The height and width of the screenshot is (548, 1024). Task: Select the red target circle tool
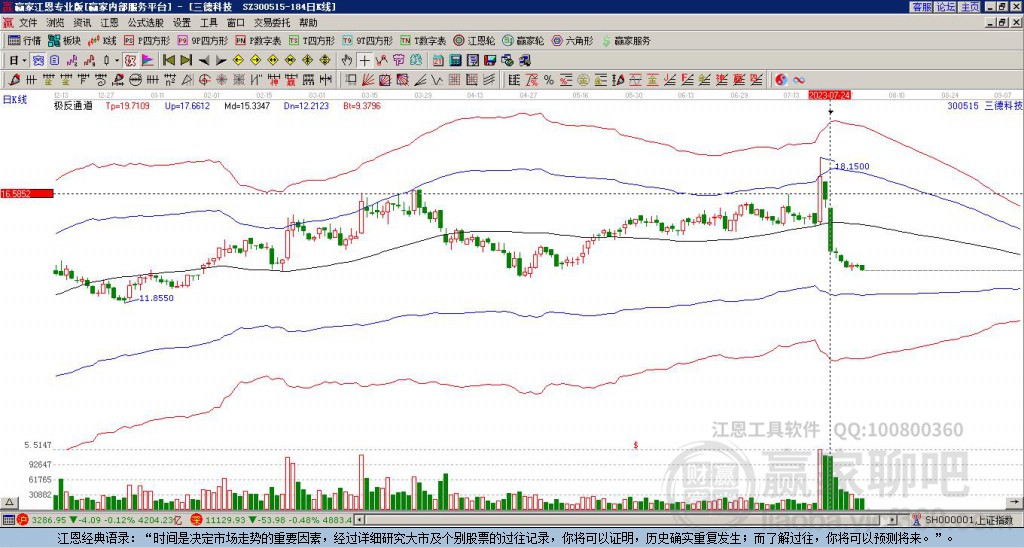click(204, 80)
